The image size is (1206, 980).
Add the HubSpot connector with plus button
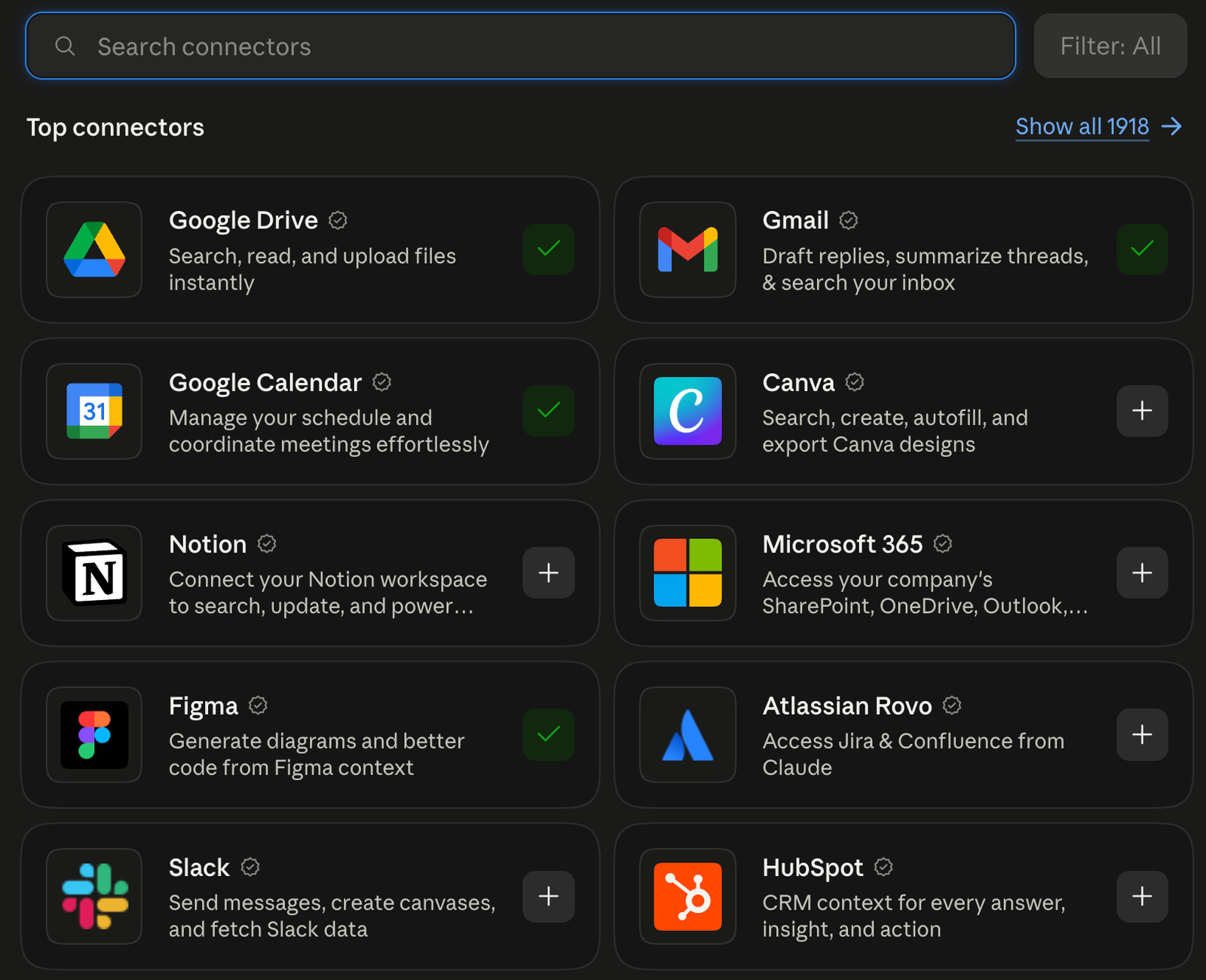[x=1143, y=896]
